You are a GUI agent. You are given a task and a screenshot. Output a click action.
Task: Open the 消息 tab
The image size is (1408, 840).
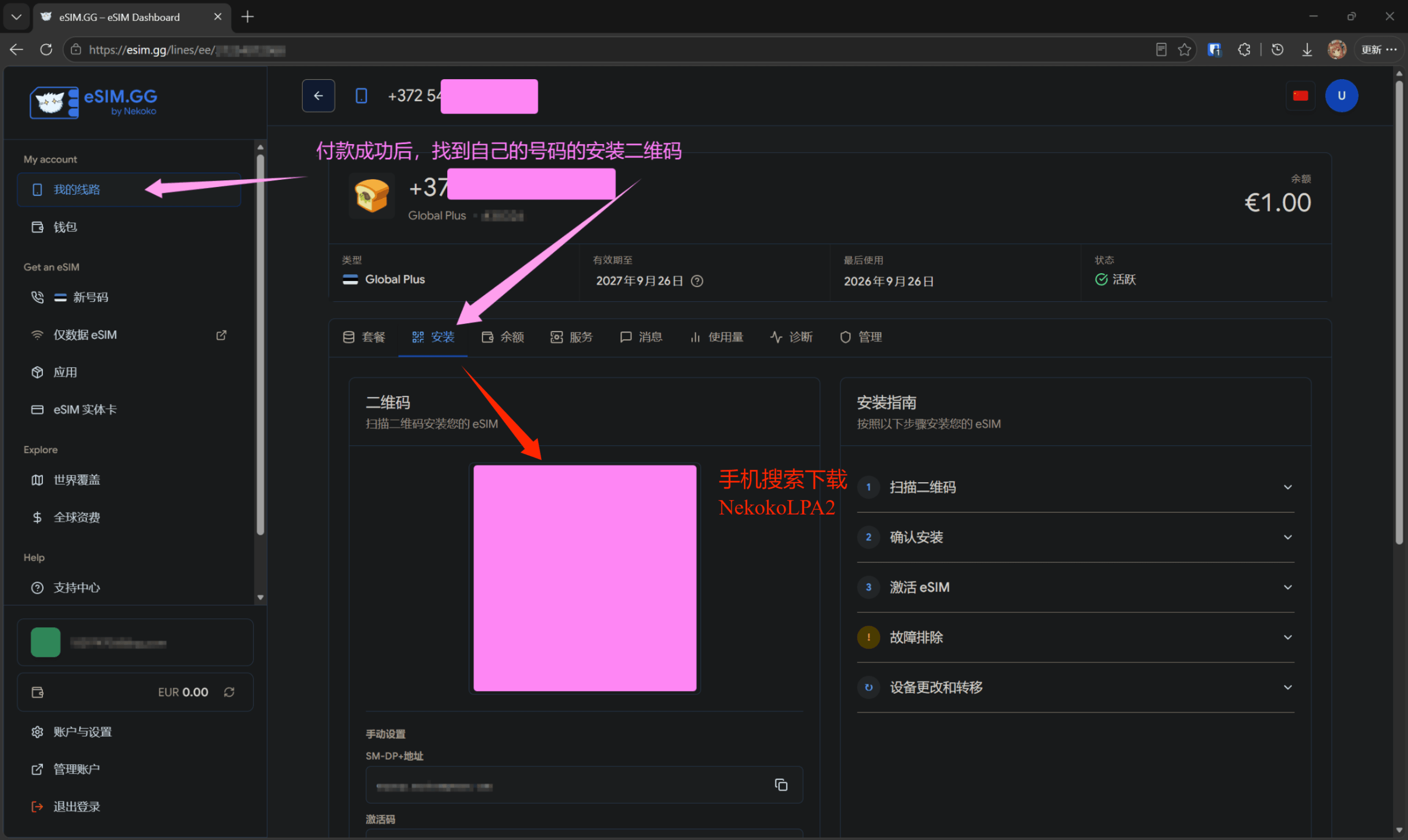pos(641,338)
